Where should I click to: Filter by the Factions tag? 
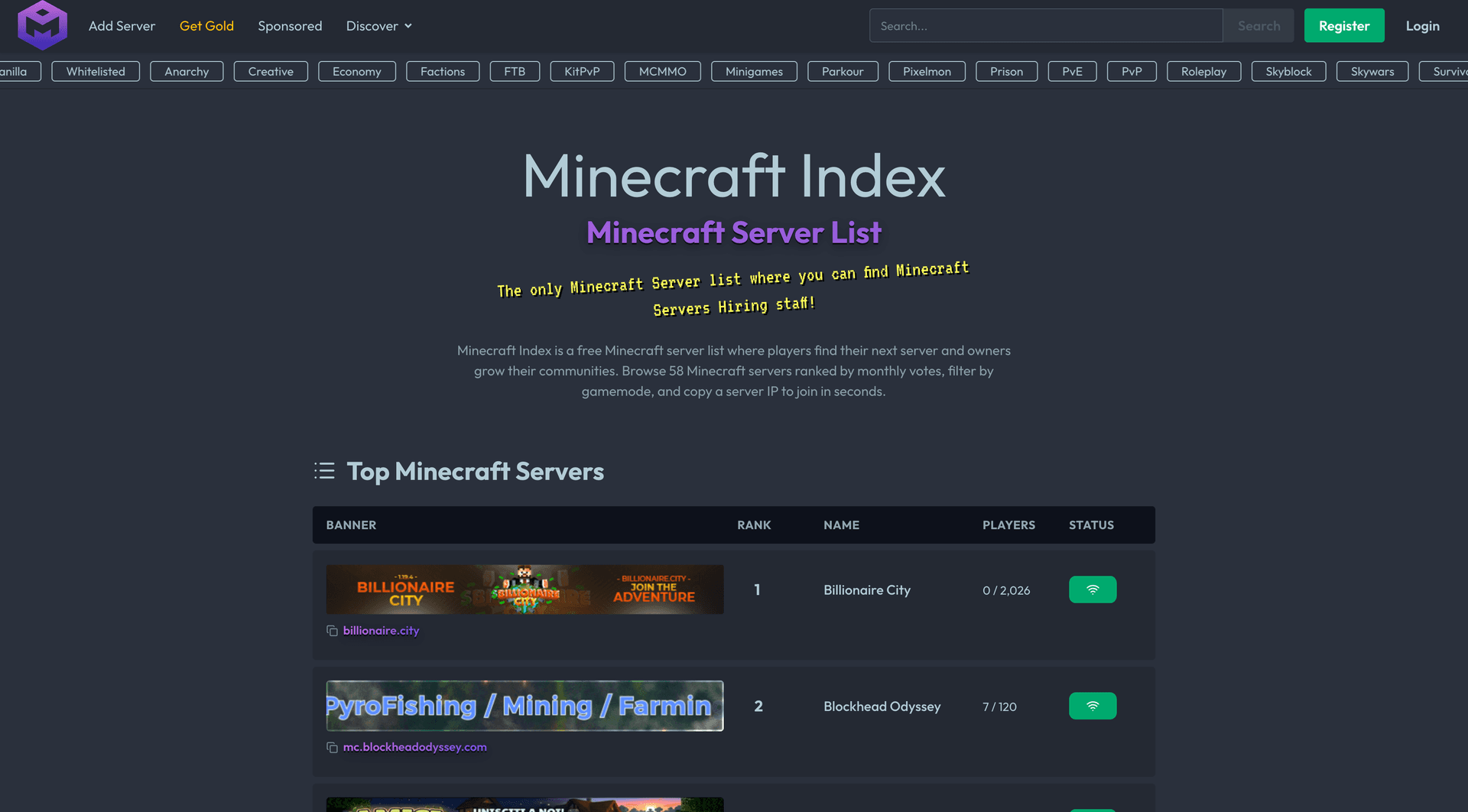[443, 71]
